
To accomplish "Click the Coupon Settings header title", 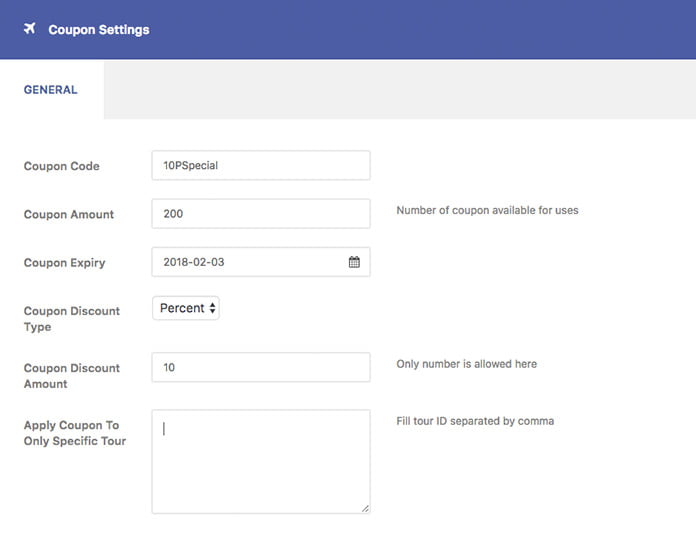I will click(99, 30).
